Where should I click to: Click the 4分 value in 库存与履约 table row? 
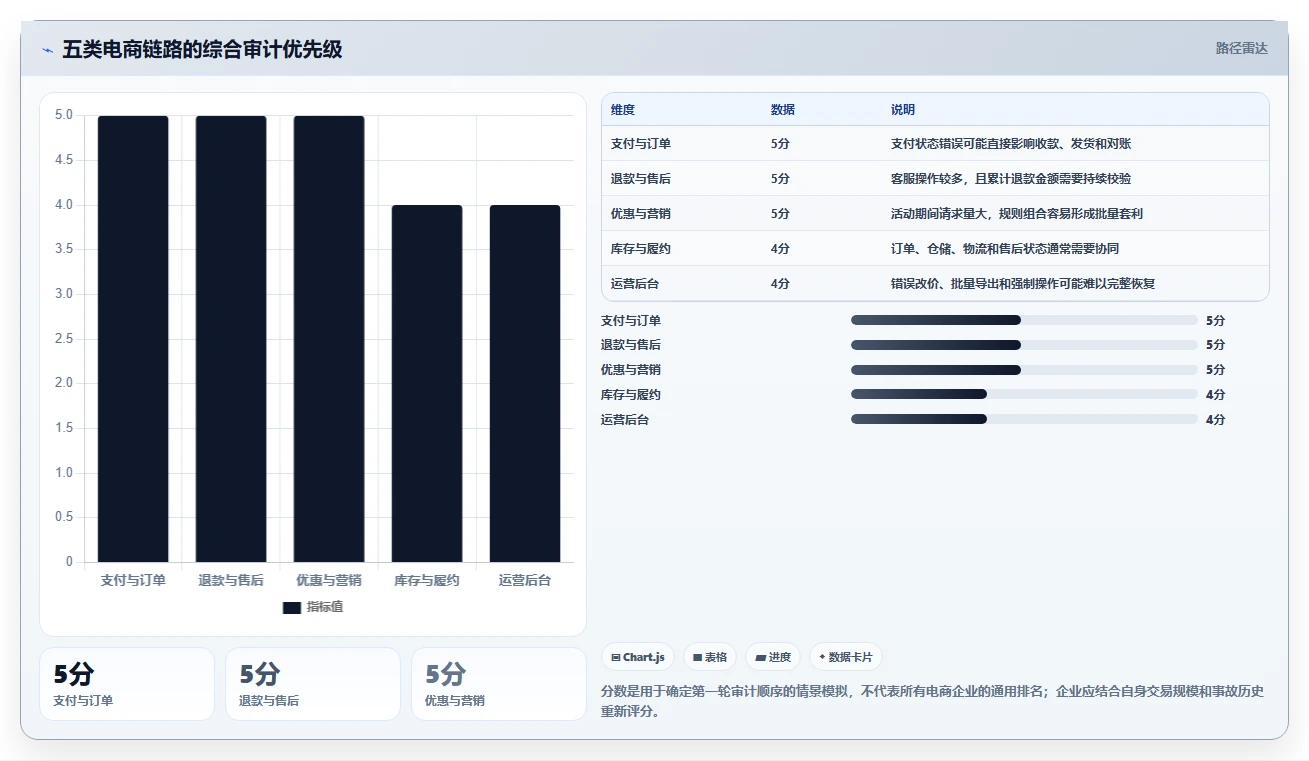click(x=780, y=249)
